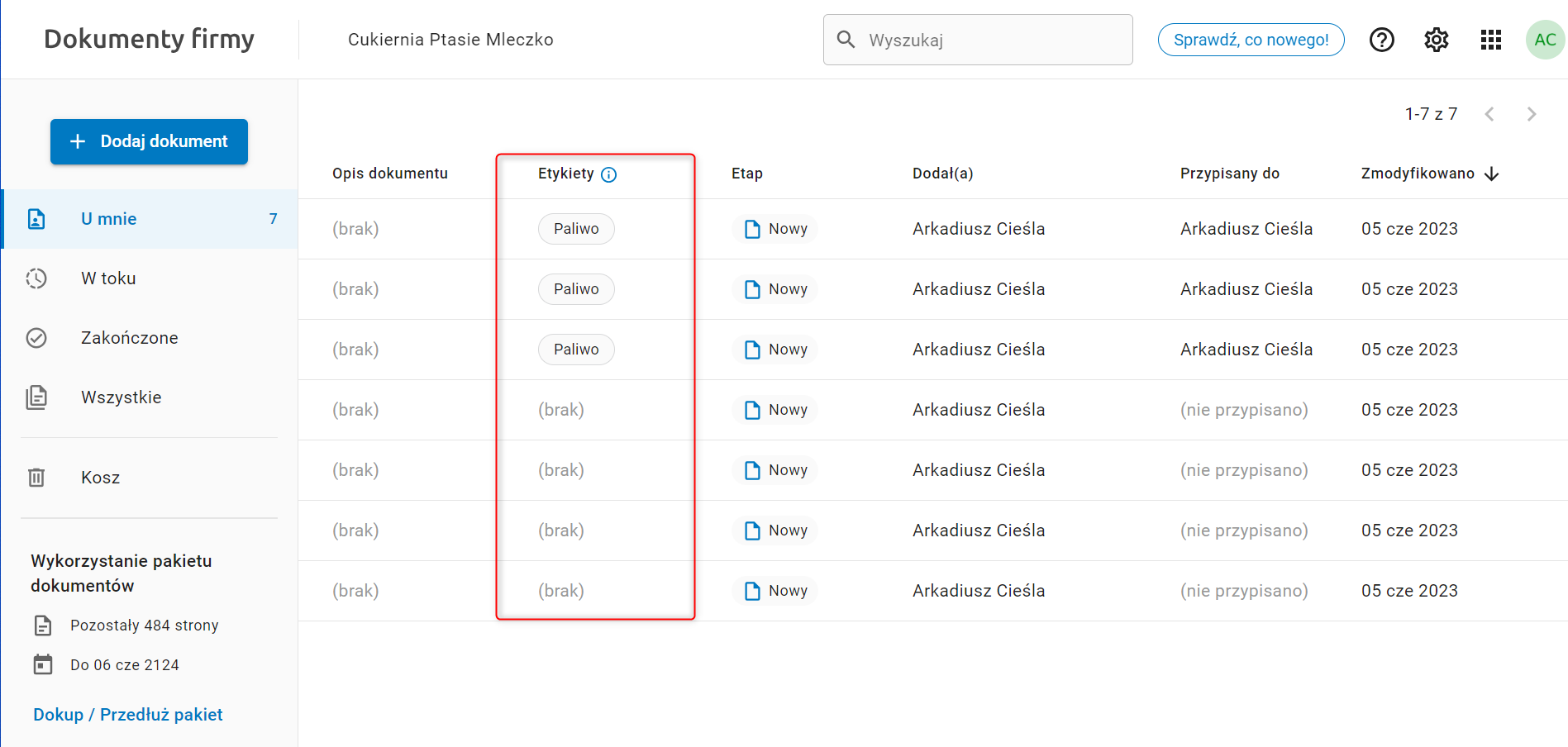This screenshot has width=1568, height=747.
Task: Open the Zakończone section
Action: coord(150,338)
